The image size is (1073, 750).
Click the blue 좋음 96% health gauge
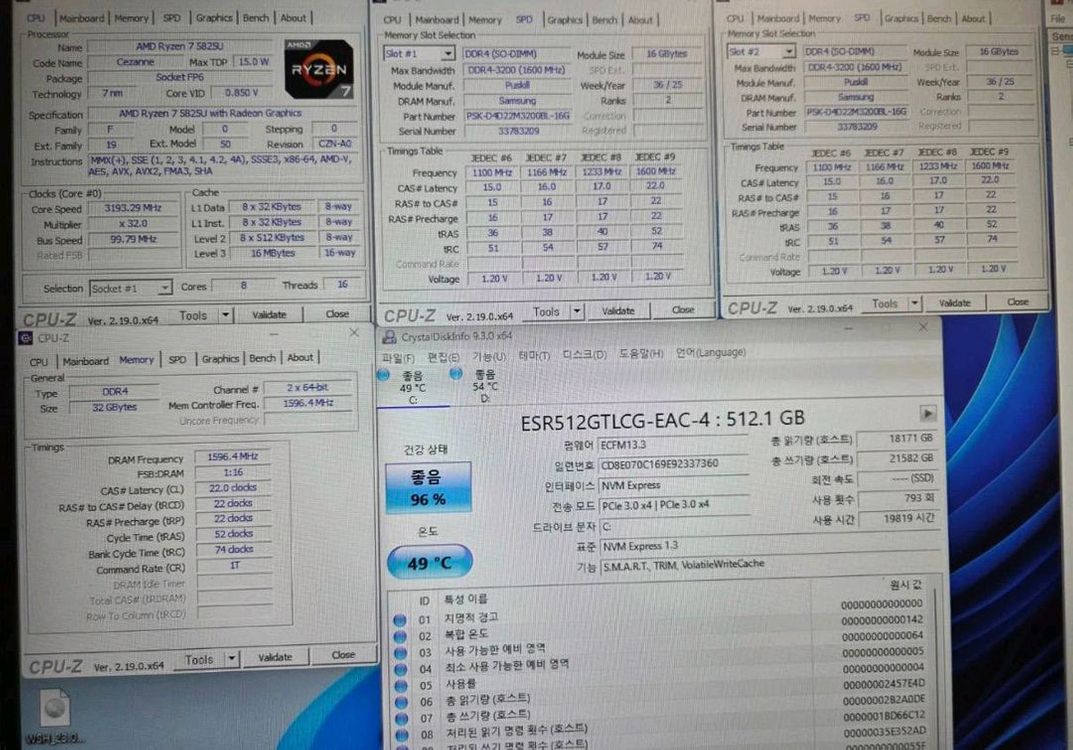429,489
